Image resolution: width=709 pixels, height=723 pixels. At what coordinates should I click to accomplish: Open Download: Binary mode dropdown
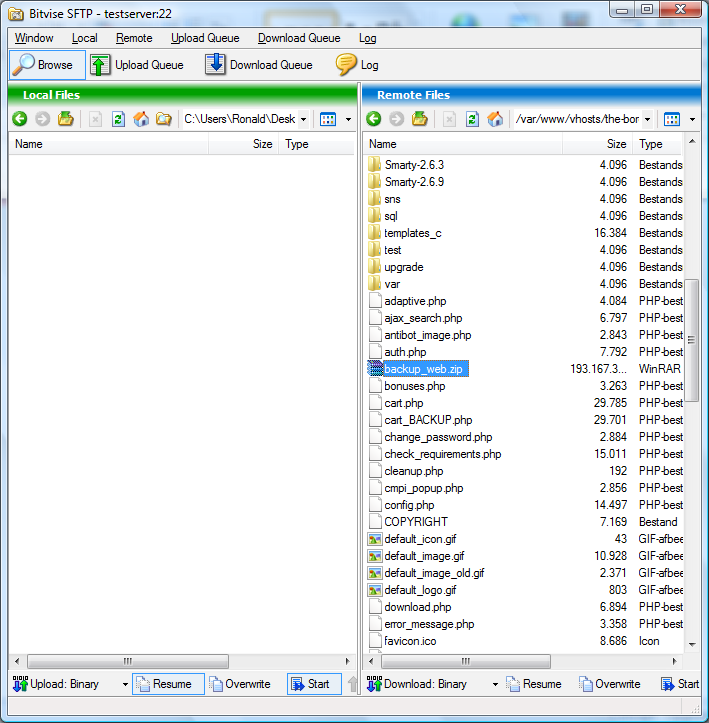point(495,684)
